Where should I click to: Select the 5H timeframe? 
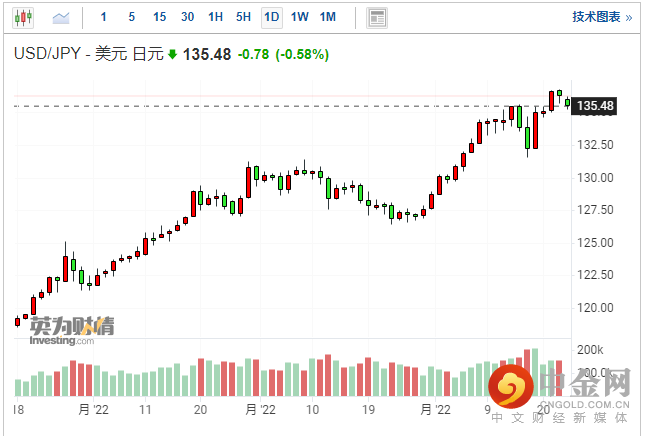pos(244,17)
